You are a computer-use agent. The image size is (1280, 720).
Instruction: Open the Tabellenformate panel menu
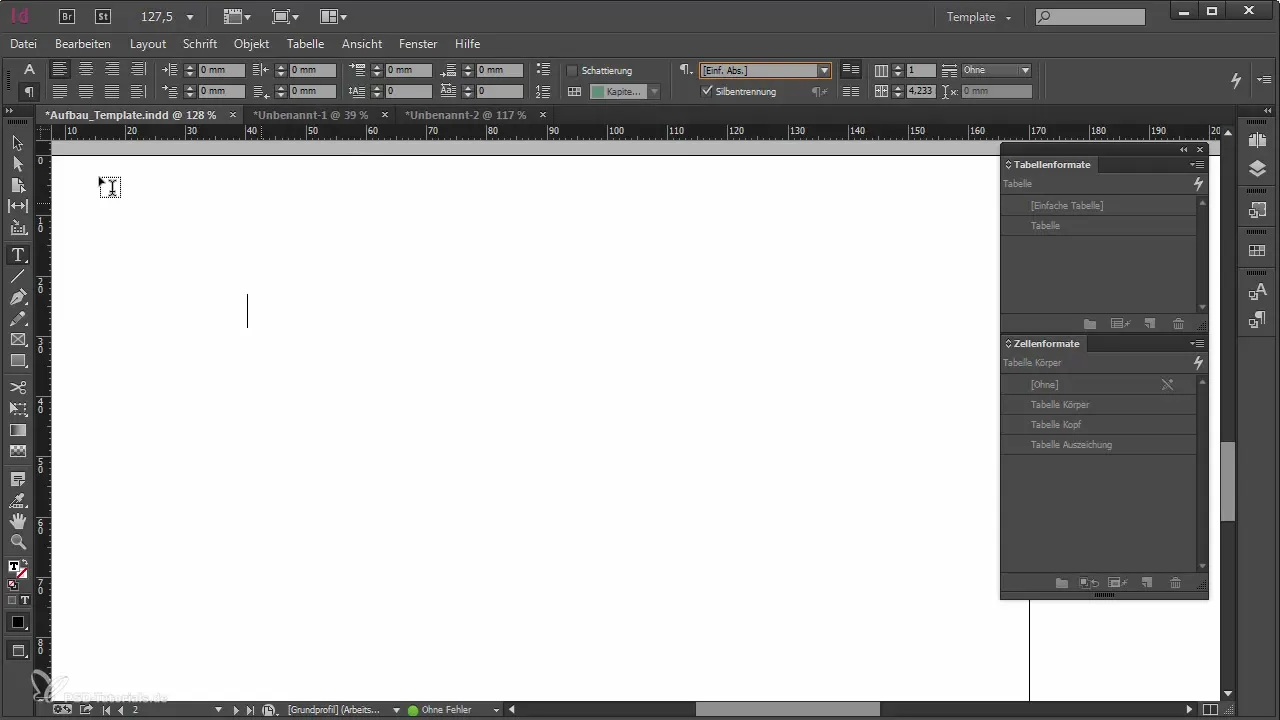(1196, 164)
